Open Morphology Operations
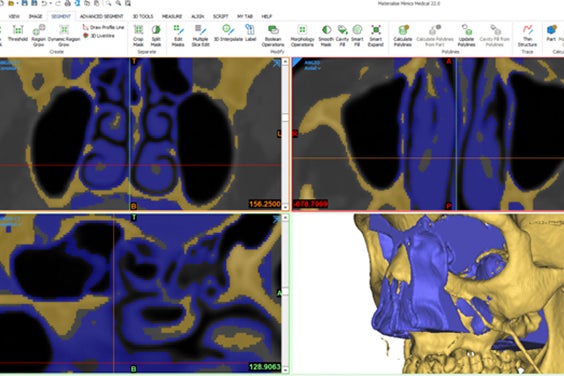564x376 pixels. pyautogui.click(x=302, y=36)
